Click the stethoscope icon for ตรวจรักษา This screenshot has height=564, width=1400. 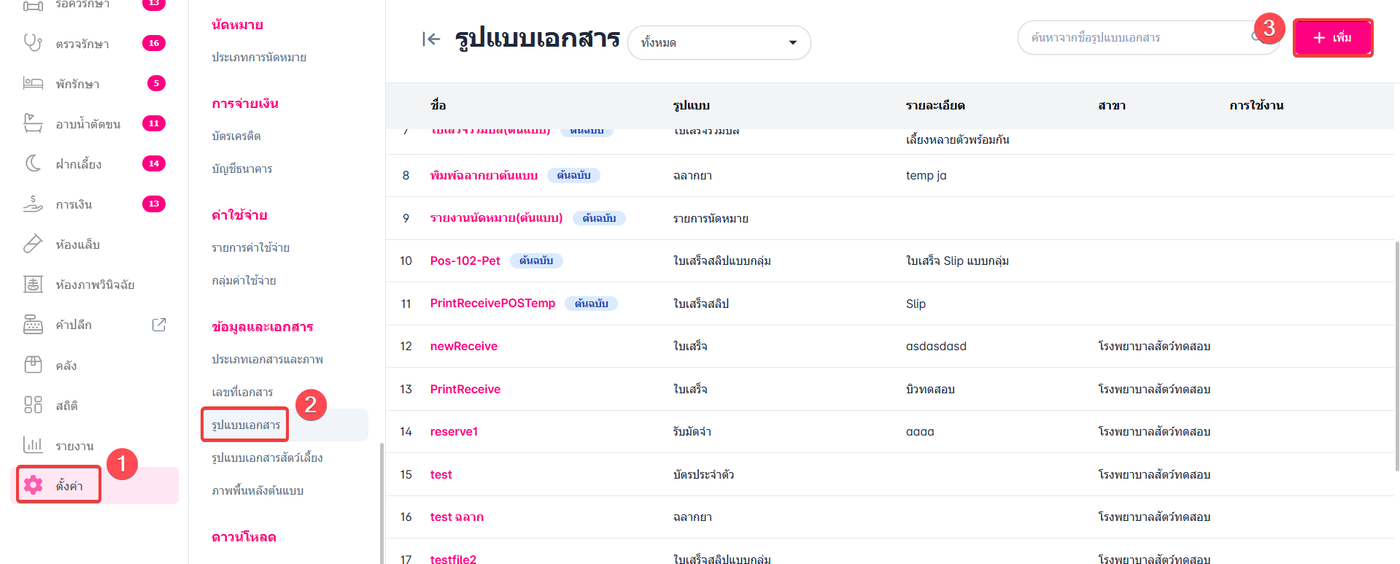coord(33,43)
